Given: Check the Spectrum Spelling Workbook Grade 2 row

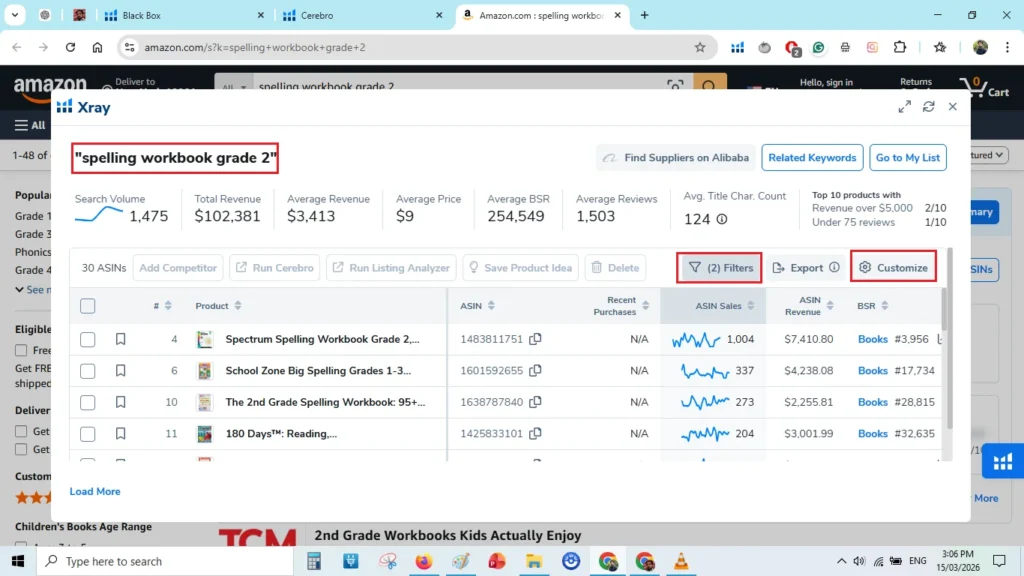Looking at the screenshot, I should (x=87, y=339).
